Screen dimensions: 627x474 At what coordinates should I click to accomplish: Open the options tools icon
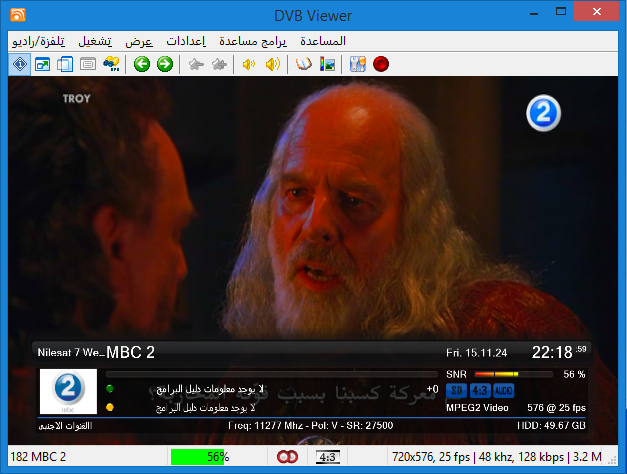(358, 64)
